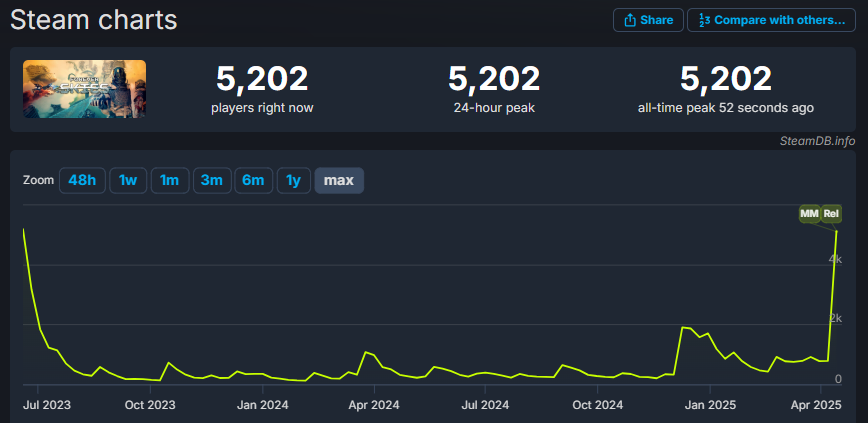Open Compare with others
This screenshot has height=423, width=868.
point(771,20)
